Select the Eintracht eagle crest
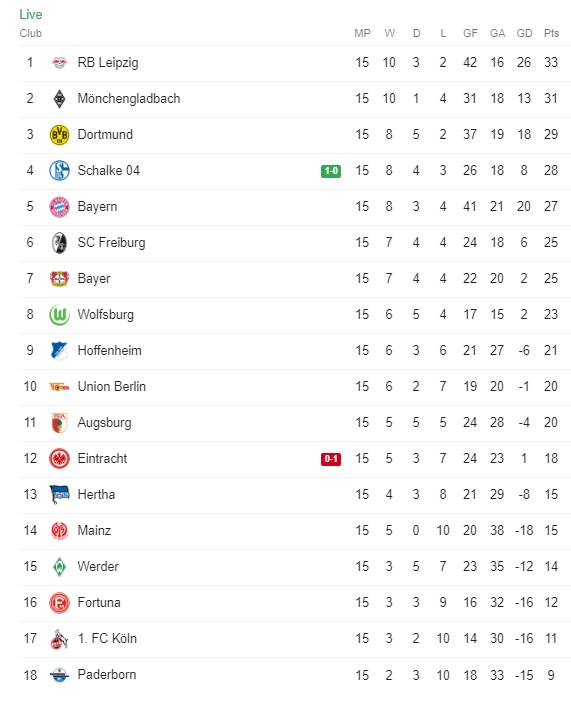This screenshot has height=716, width=571. pos(59,458)
